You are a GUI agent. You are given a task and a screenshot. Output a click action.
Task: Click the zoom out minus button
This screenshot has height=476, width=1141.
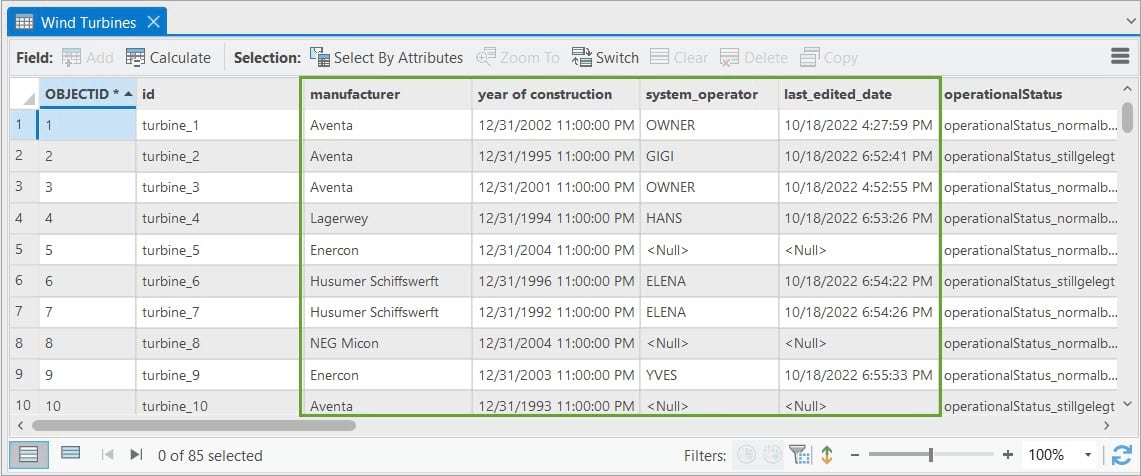click(855, 455)
